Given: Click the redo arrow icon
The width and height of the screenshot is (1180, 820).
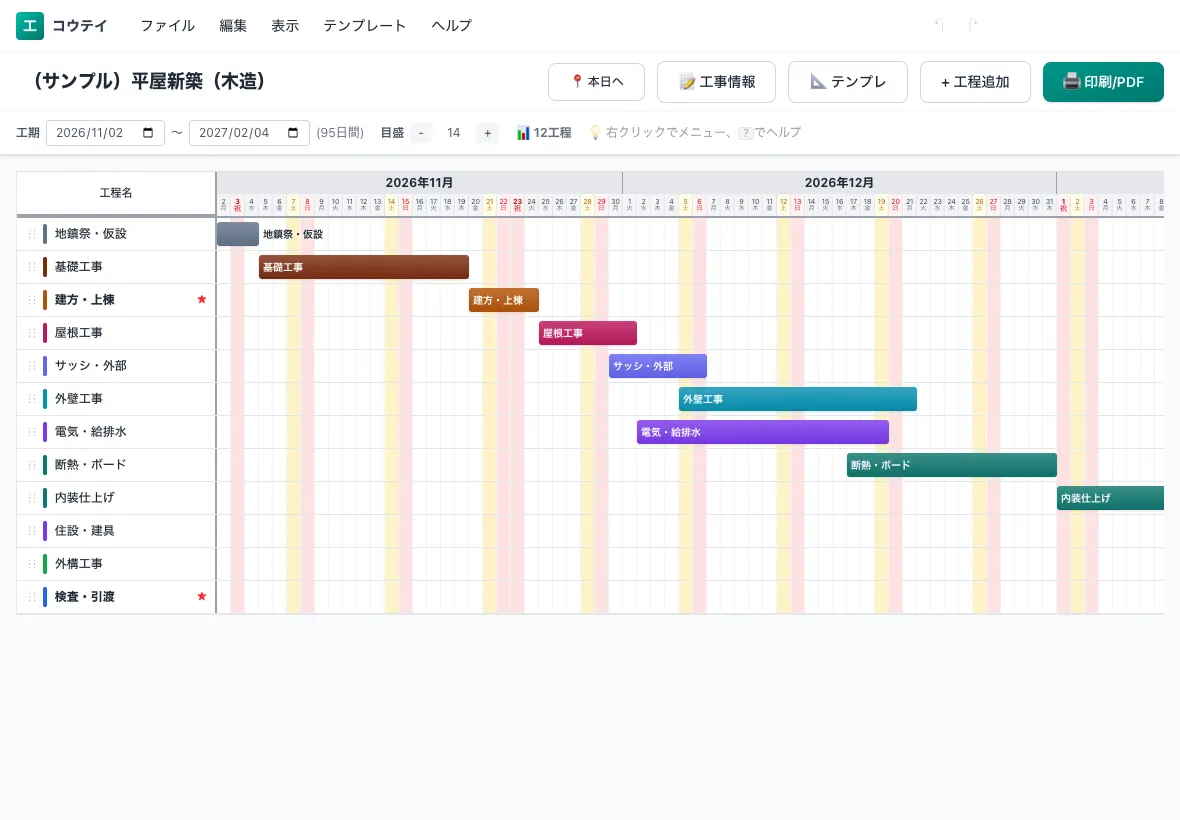Looking at the screenshot, I should (x=972, y=26).
